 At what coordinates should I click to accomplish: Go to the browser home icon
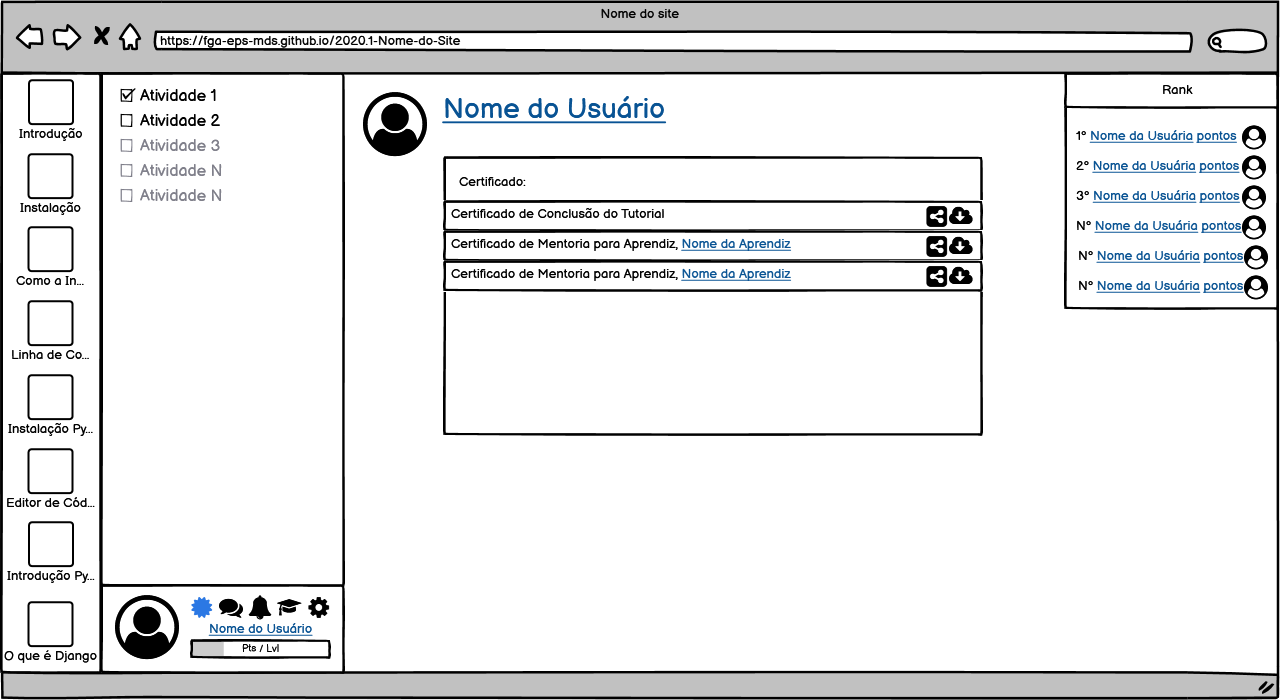130,37
